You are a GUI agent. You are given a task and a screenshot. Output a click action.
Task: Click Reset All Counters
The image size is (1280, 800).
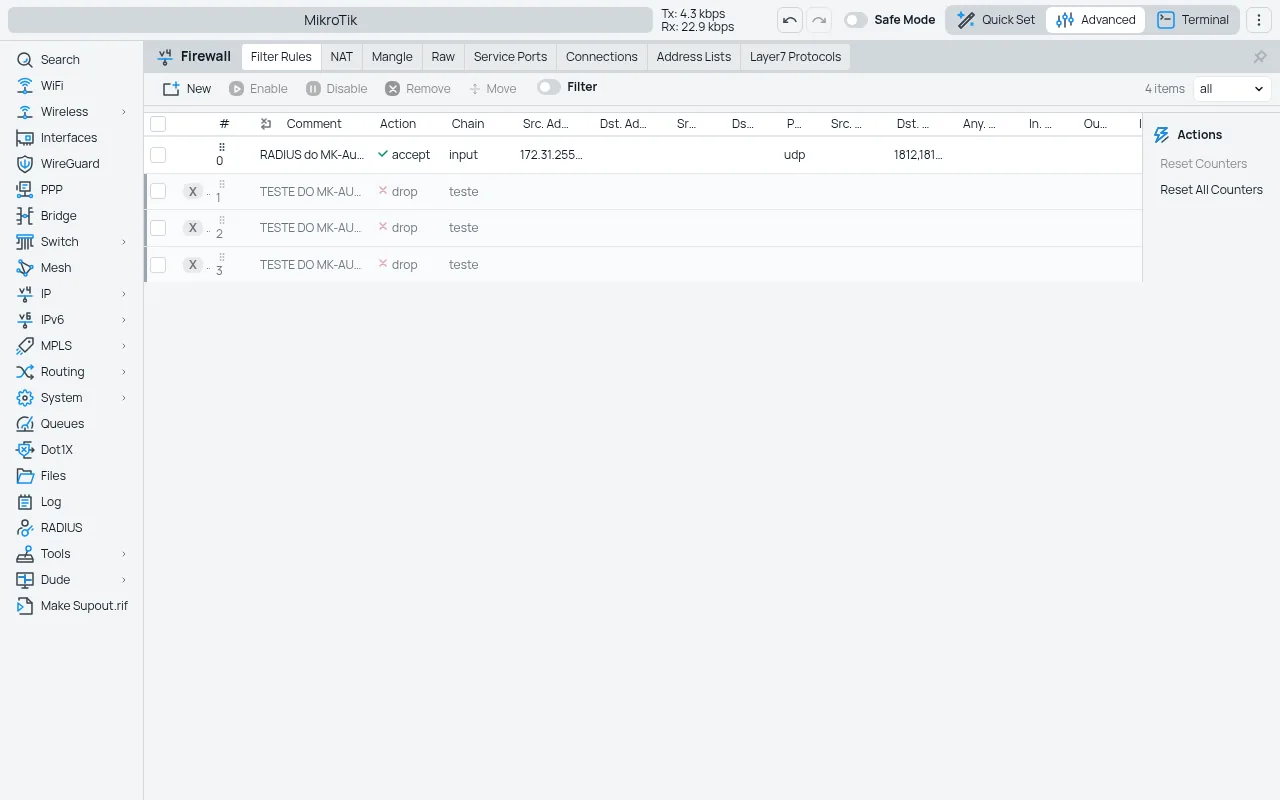click(x=1211, y=190)
